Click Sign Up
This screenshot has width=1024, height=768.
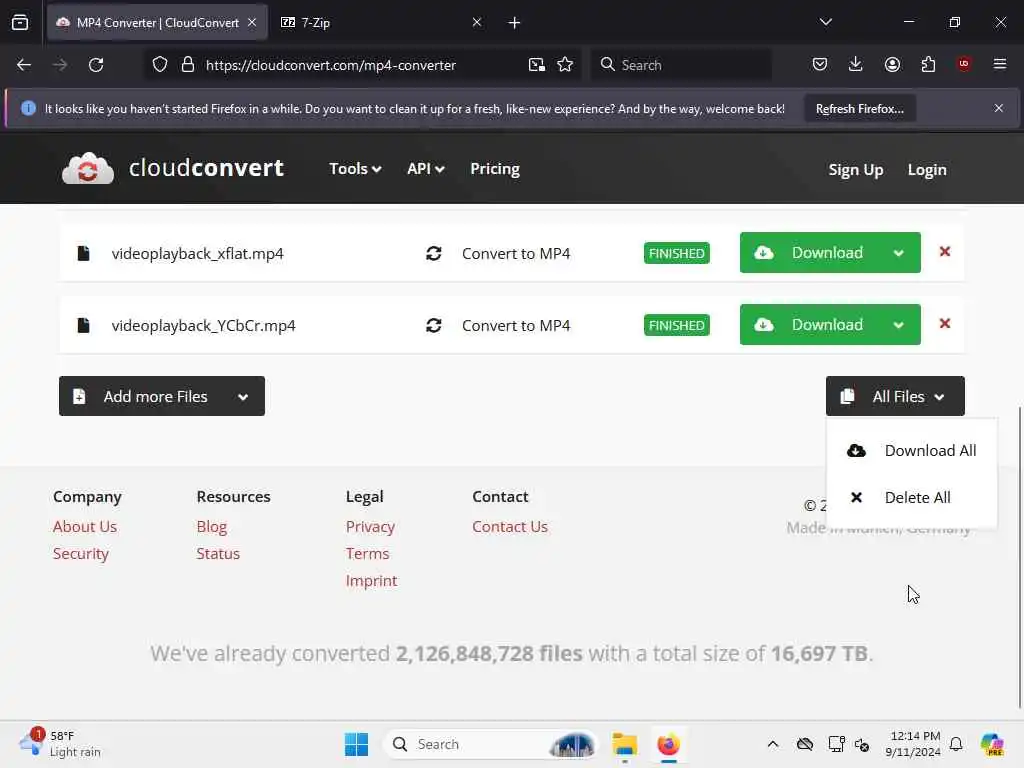pyautogui.click(x=856, y=170)
